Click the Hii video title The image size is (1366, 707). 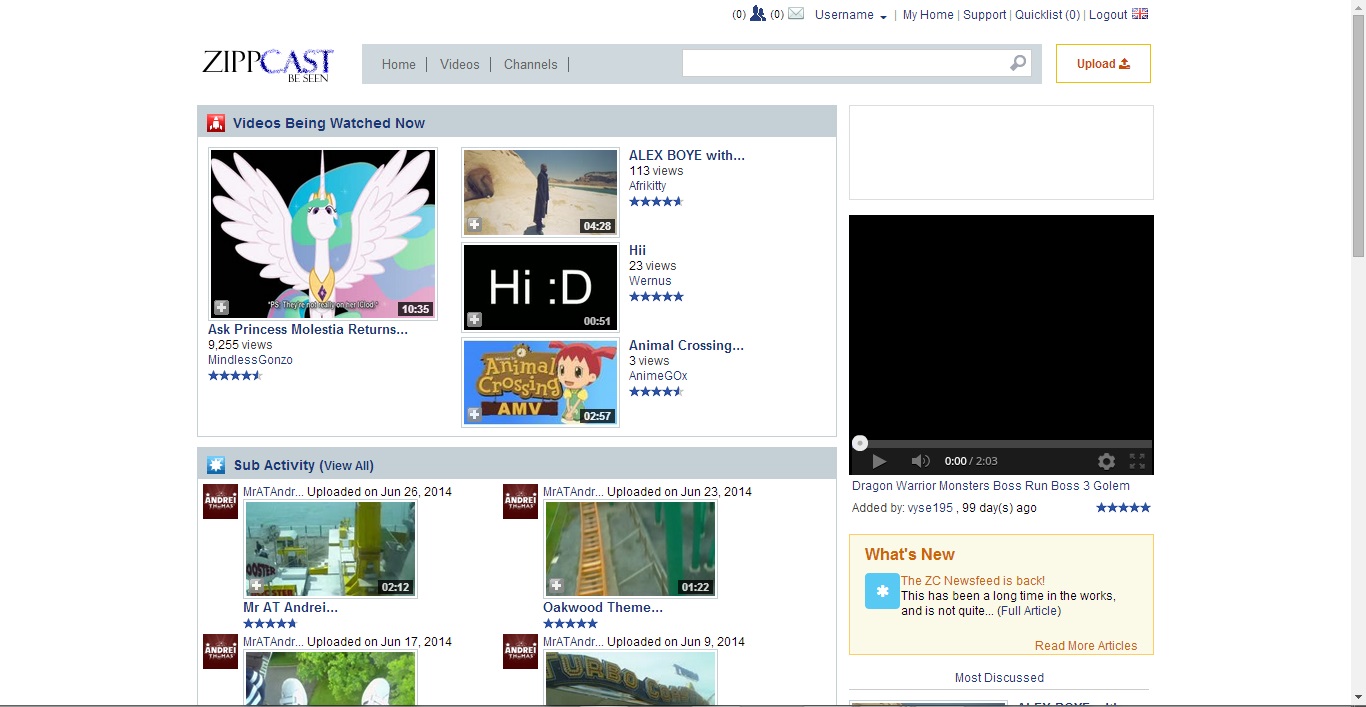click(637, 250)
